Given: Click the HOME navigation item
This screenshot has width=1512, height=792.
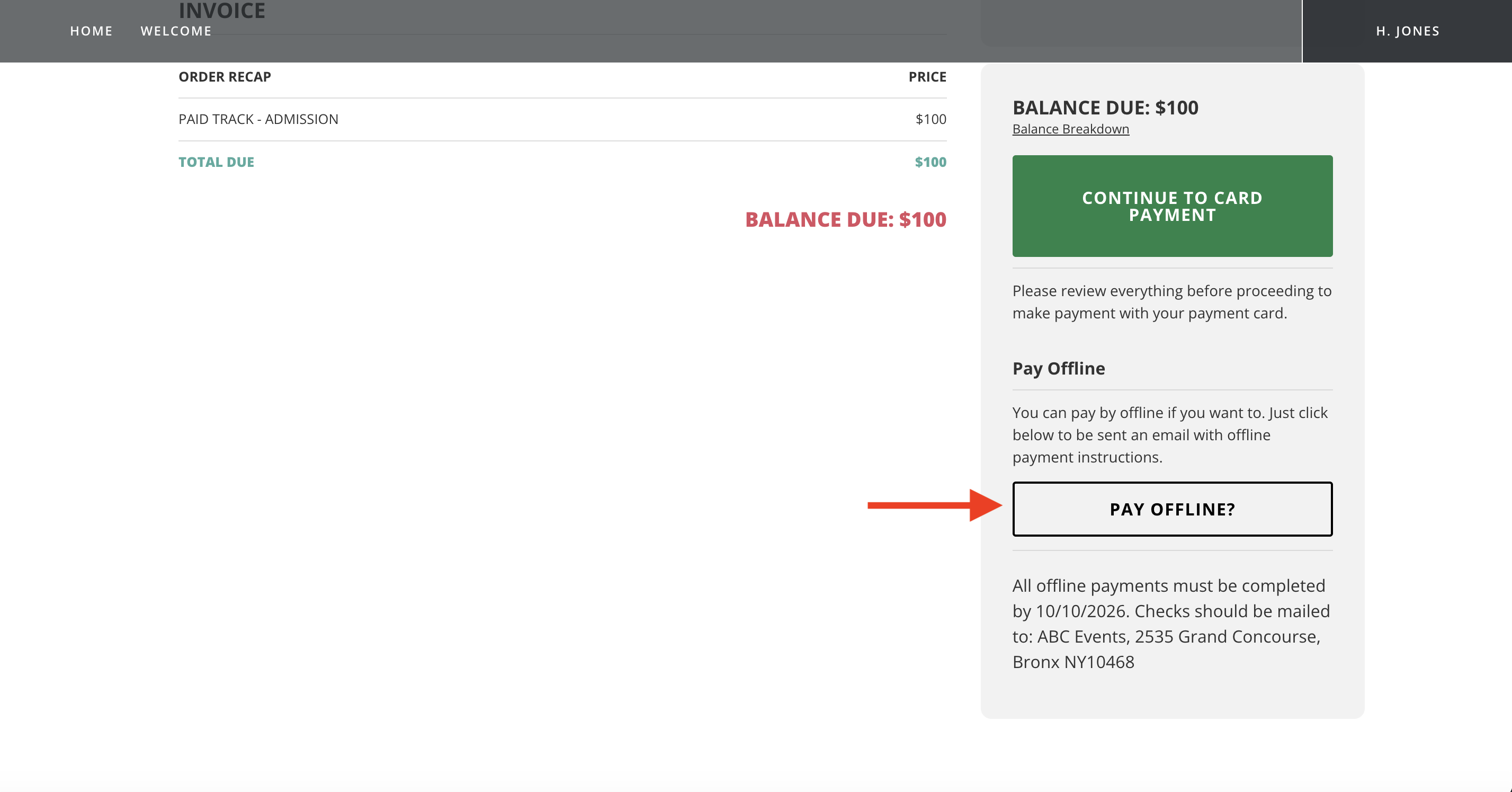Looking at the screenshot, I should tap(91, 31).
